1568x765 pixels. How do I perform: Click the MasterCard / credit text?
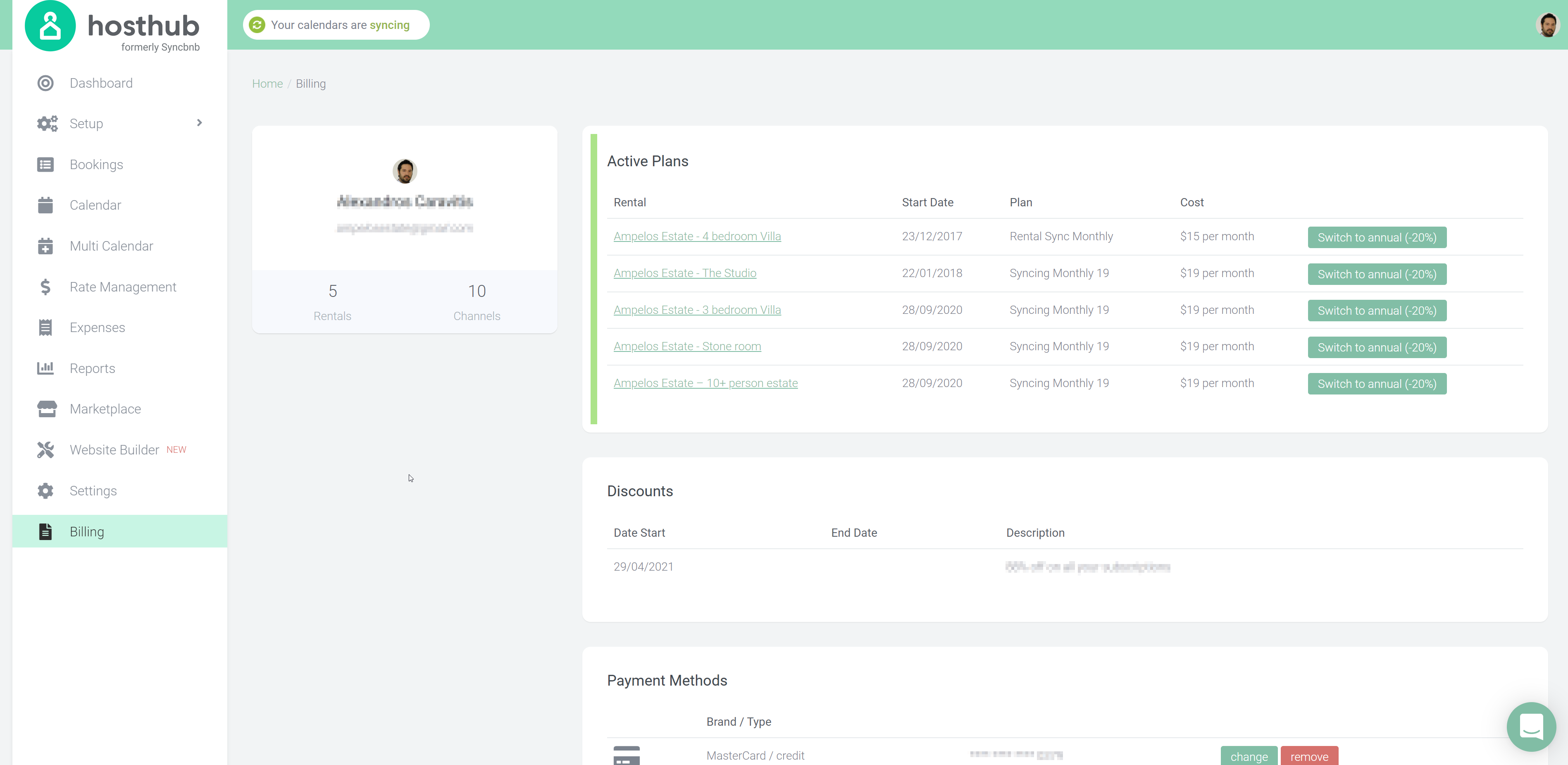[x=755, y=755]
